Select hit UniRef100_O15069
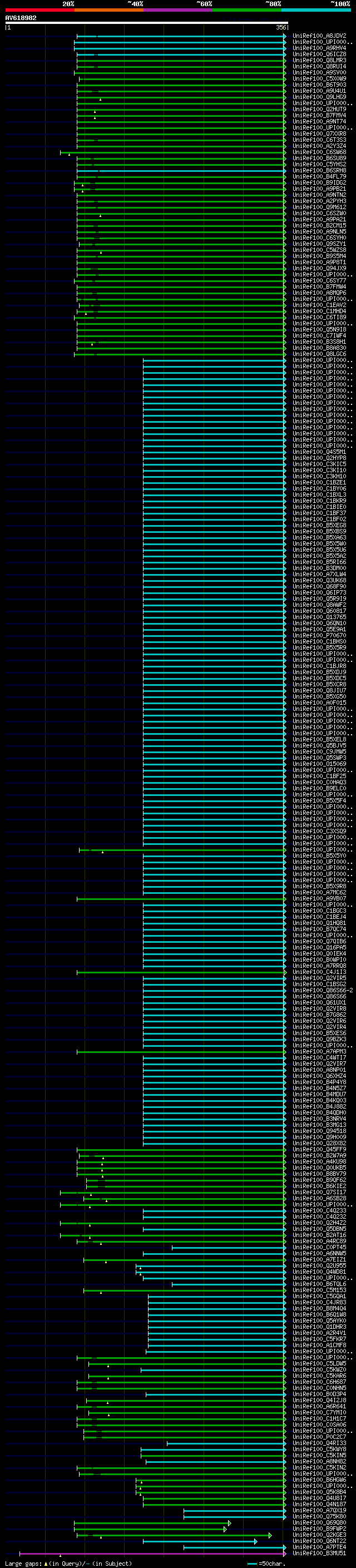 (319, 764)
